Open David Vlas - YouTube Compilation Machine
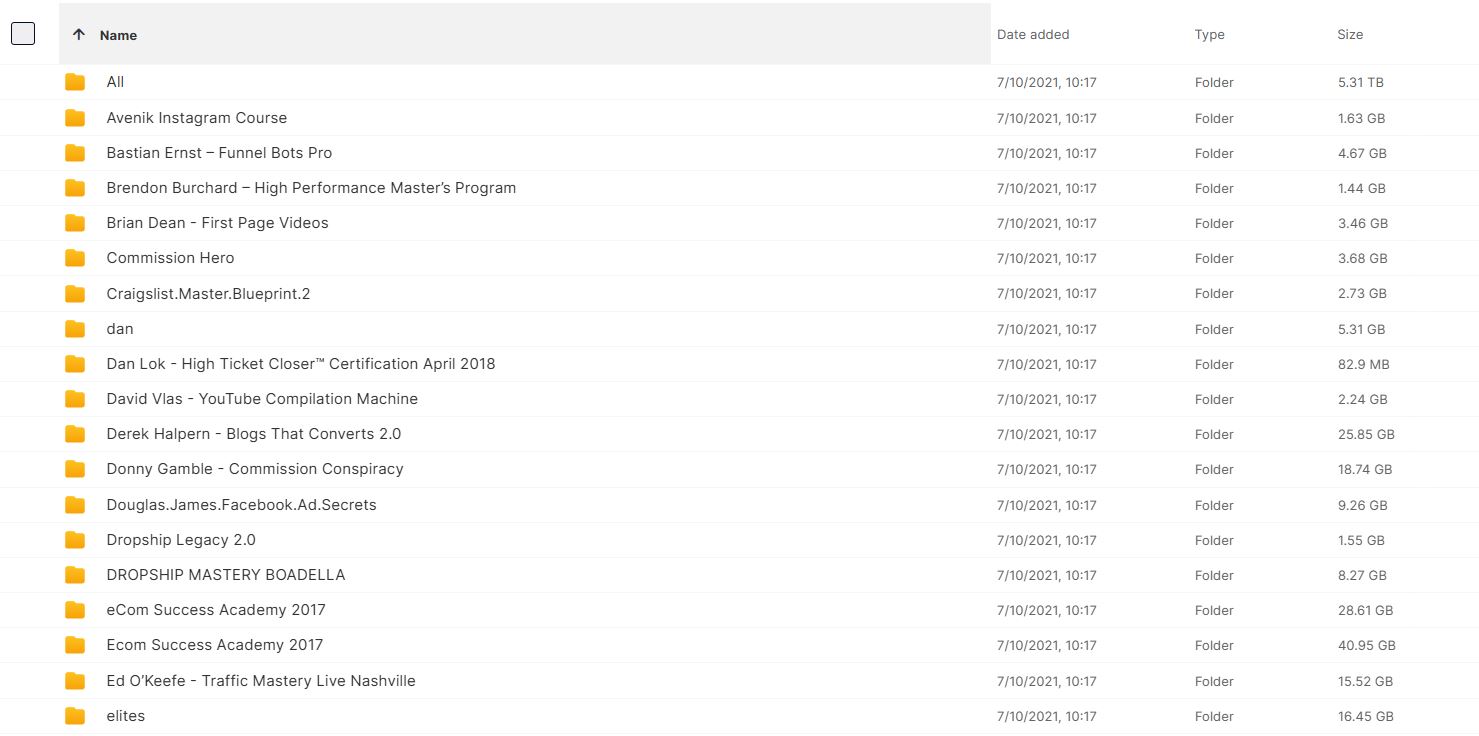Image resolution: width=1479 pixels, height=736 pixels. point(262,399)
